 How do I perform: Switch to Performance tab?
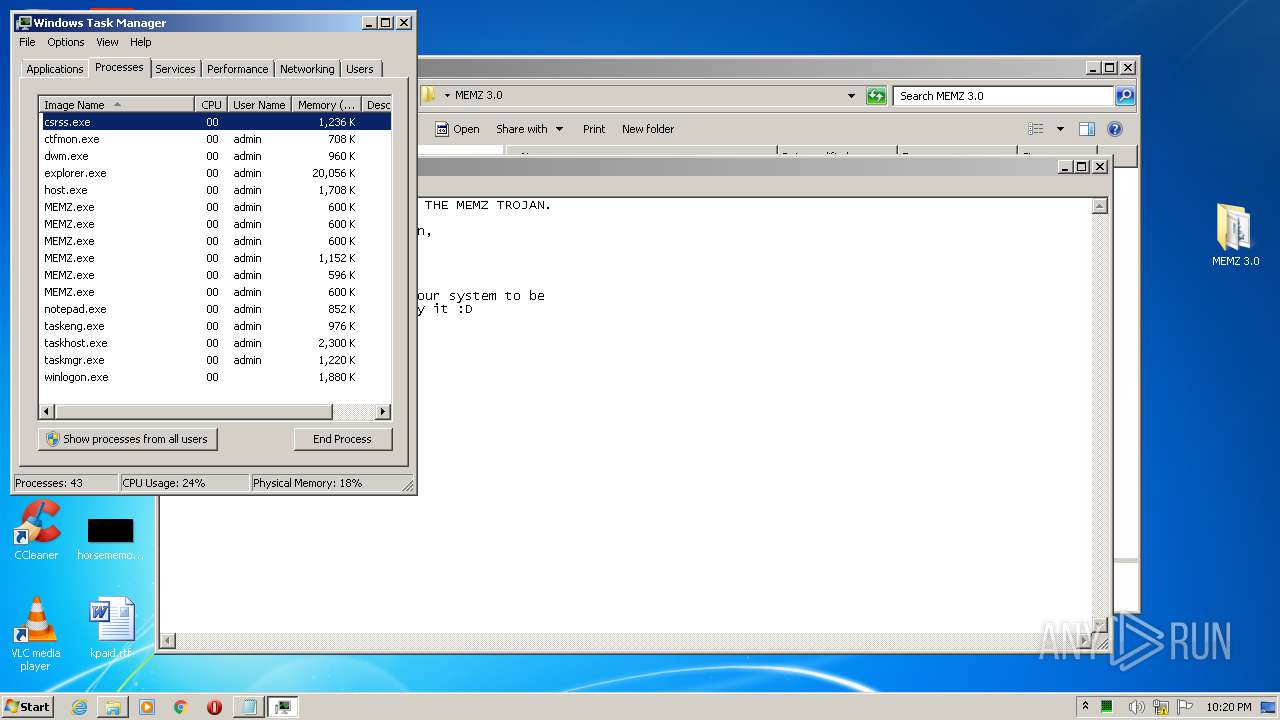tap(238, 69)
